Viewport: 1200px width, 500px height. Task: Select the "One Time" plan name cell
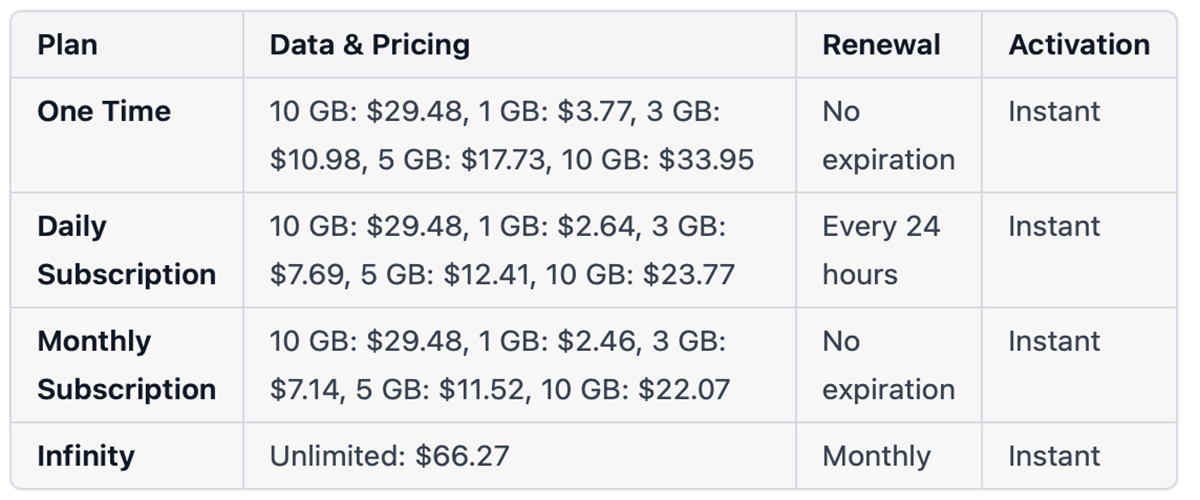tap(104, 111)
